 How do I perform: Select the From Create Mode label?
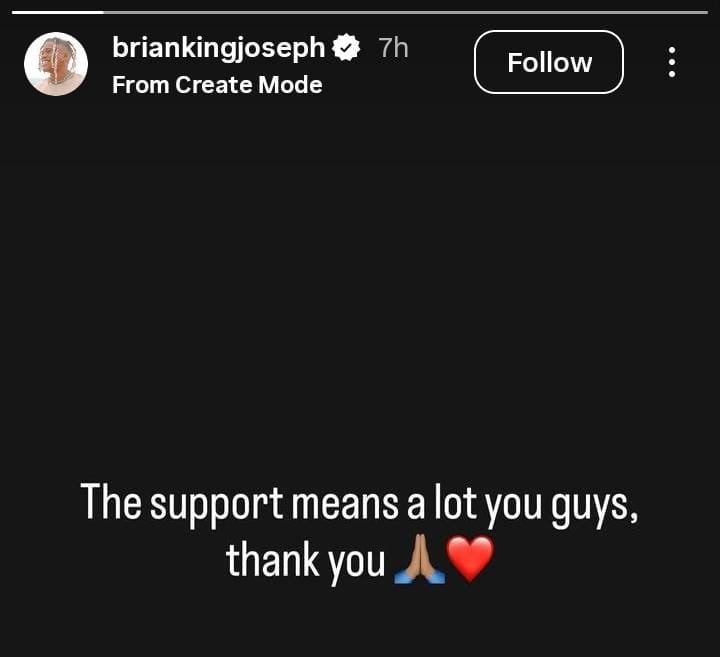pyautogui.click(x=217, y=85)
